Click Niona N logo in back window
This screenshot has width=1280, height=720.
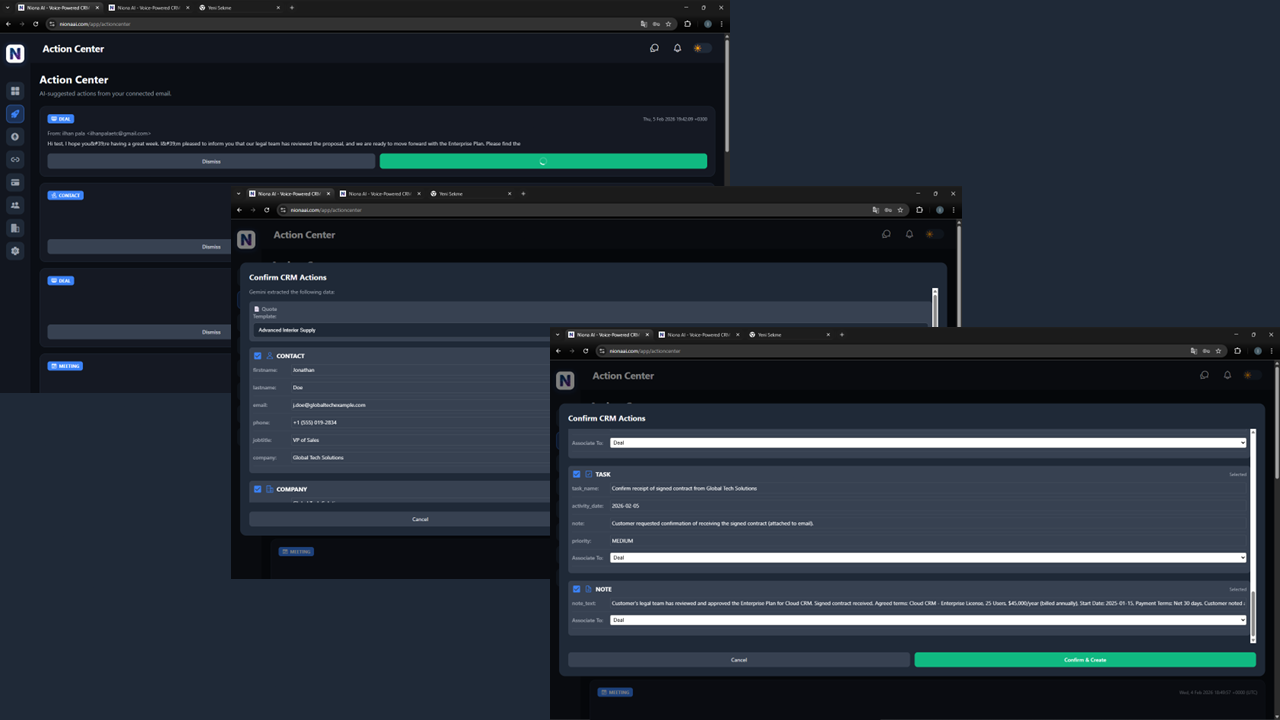(15, 54)
